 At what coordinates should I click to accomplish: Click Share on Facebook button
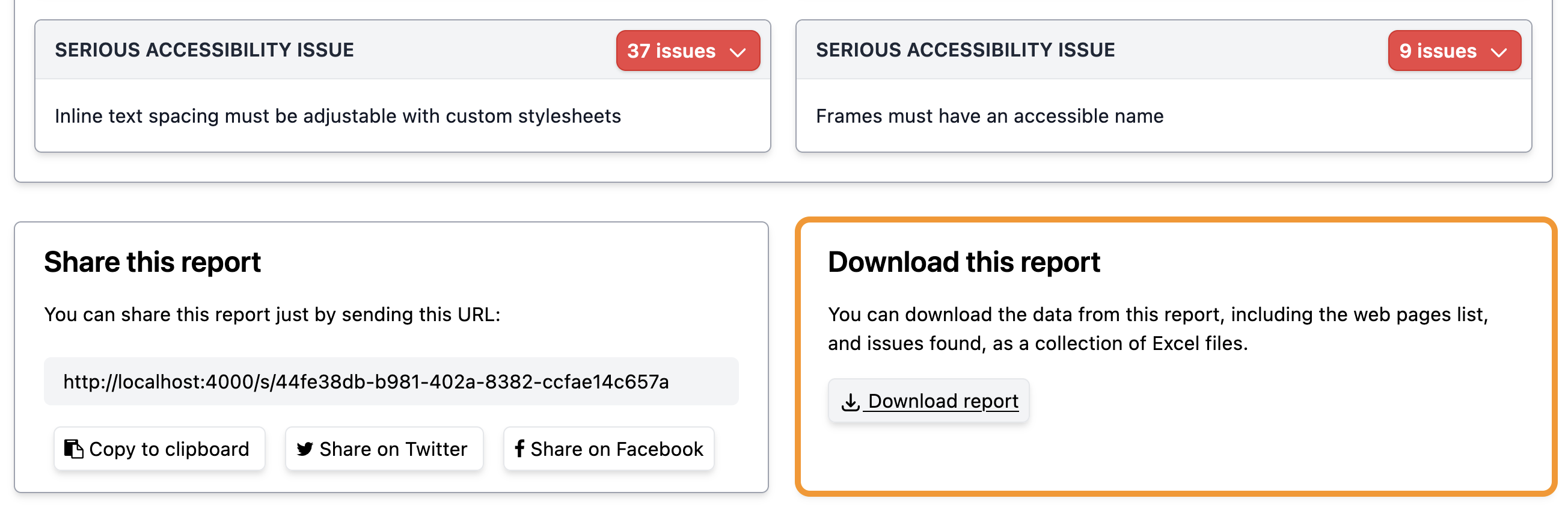tap(608, 449)
